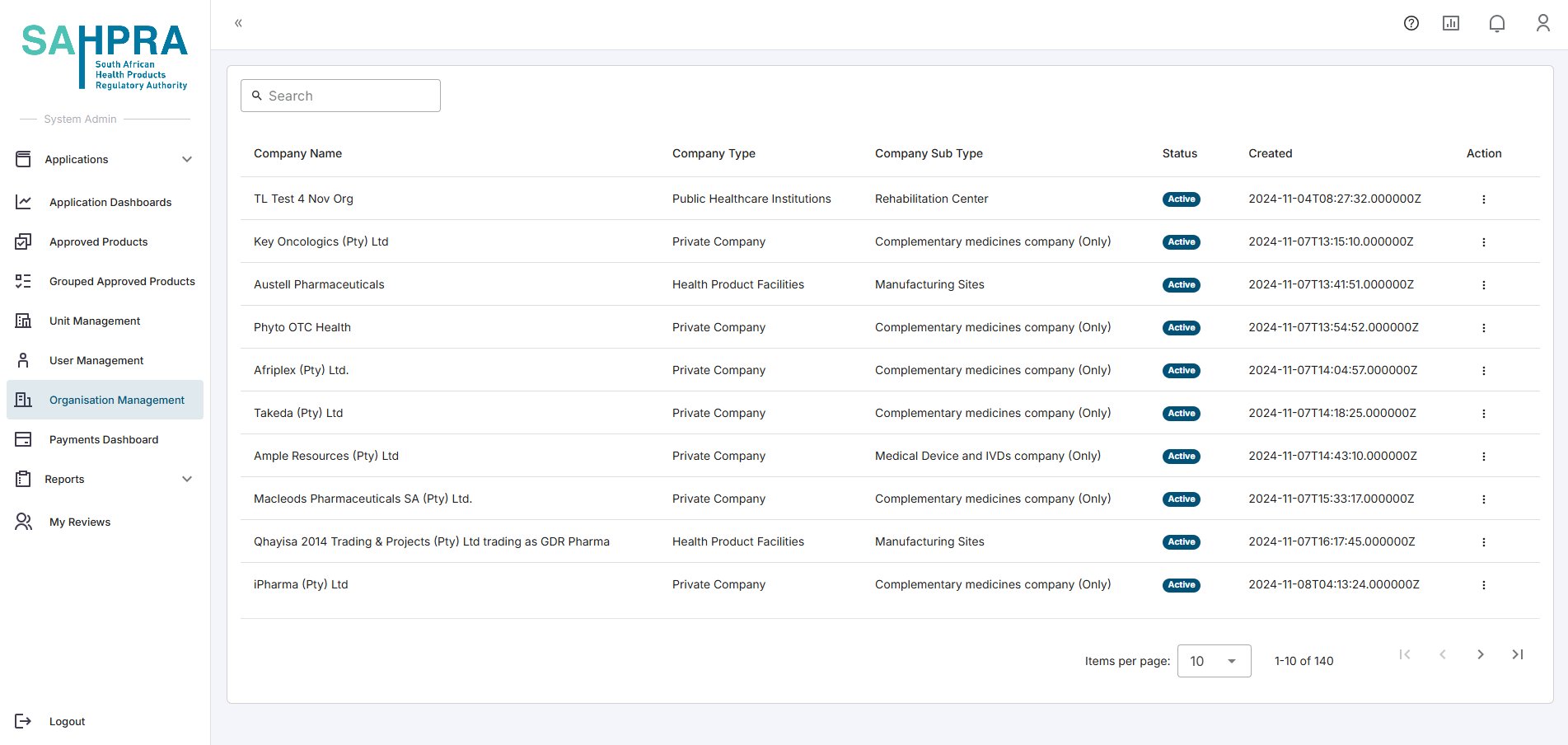Open action menu for Ample Resources (Pty) Ltd
Image resolution: width=1568 pixels, height=745 pixels.
point(1484,457)
